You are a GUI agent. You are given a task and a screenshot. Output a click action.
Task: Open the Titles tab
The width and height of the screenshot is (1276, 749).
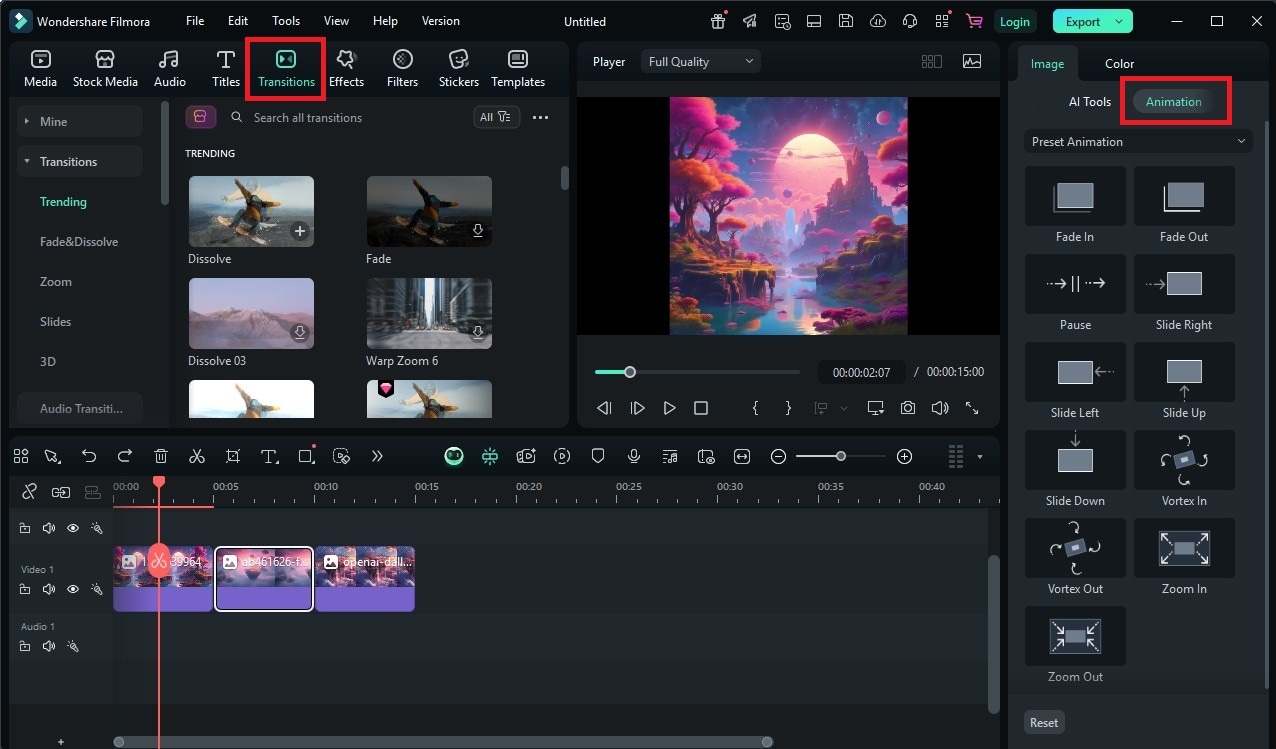[226, 69]
